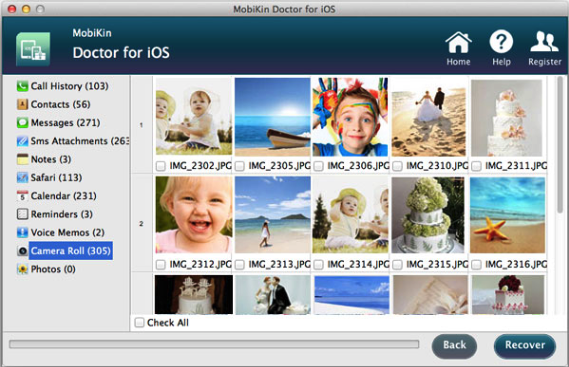
Task: Check the IMG_2315.JPG checkbox
Action: point(397,265)
